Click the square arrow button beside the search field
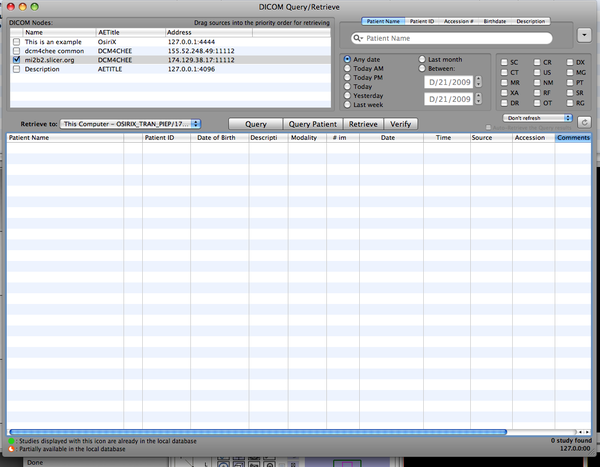600x467 pixels. 584,36
